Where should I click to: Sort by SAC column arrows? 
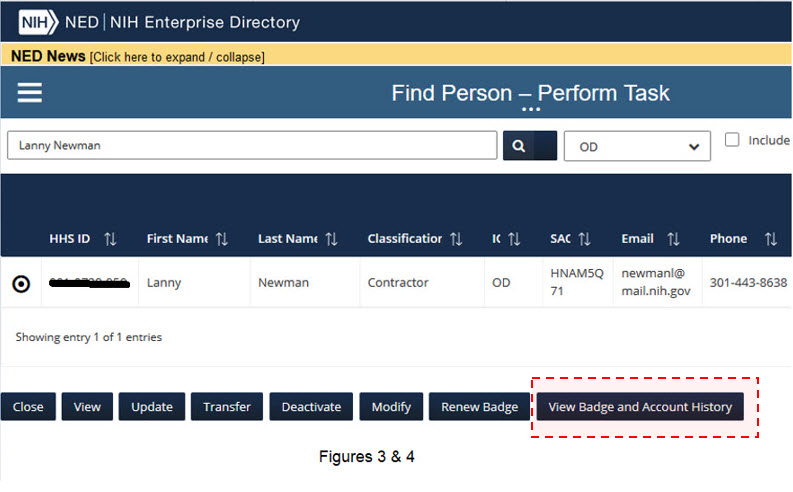click(585, 239)
